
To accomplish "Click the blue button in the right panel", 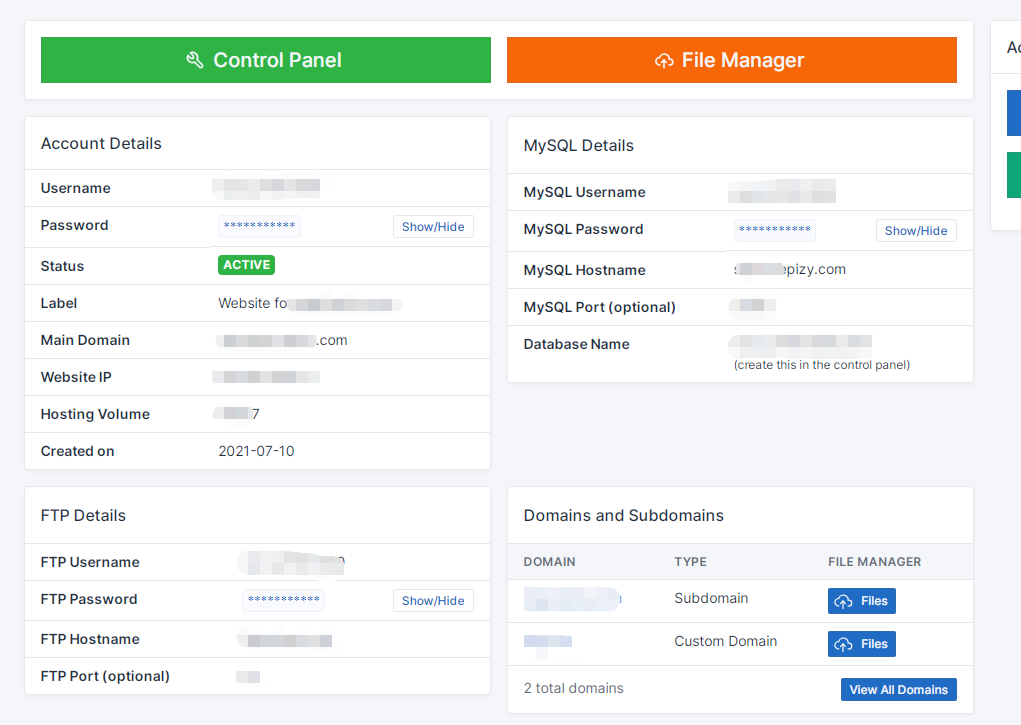I will coord(1013,112).
